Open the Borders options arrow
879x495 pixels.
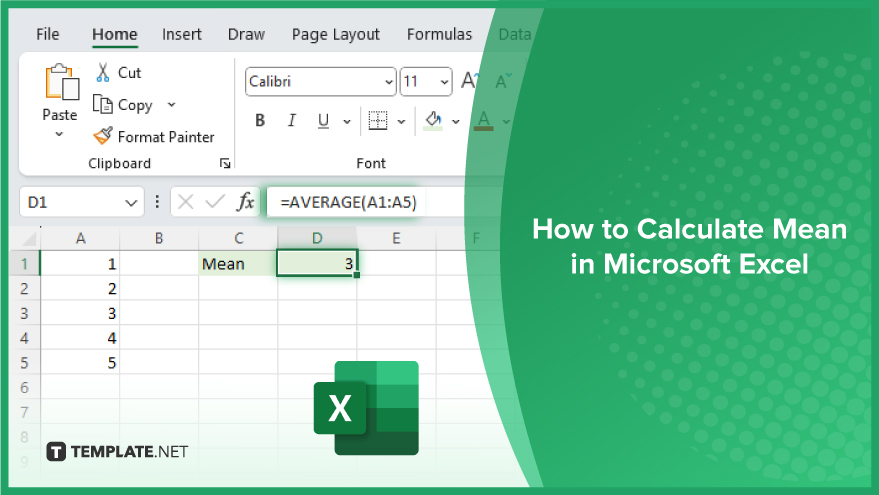coord(401,121)
